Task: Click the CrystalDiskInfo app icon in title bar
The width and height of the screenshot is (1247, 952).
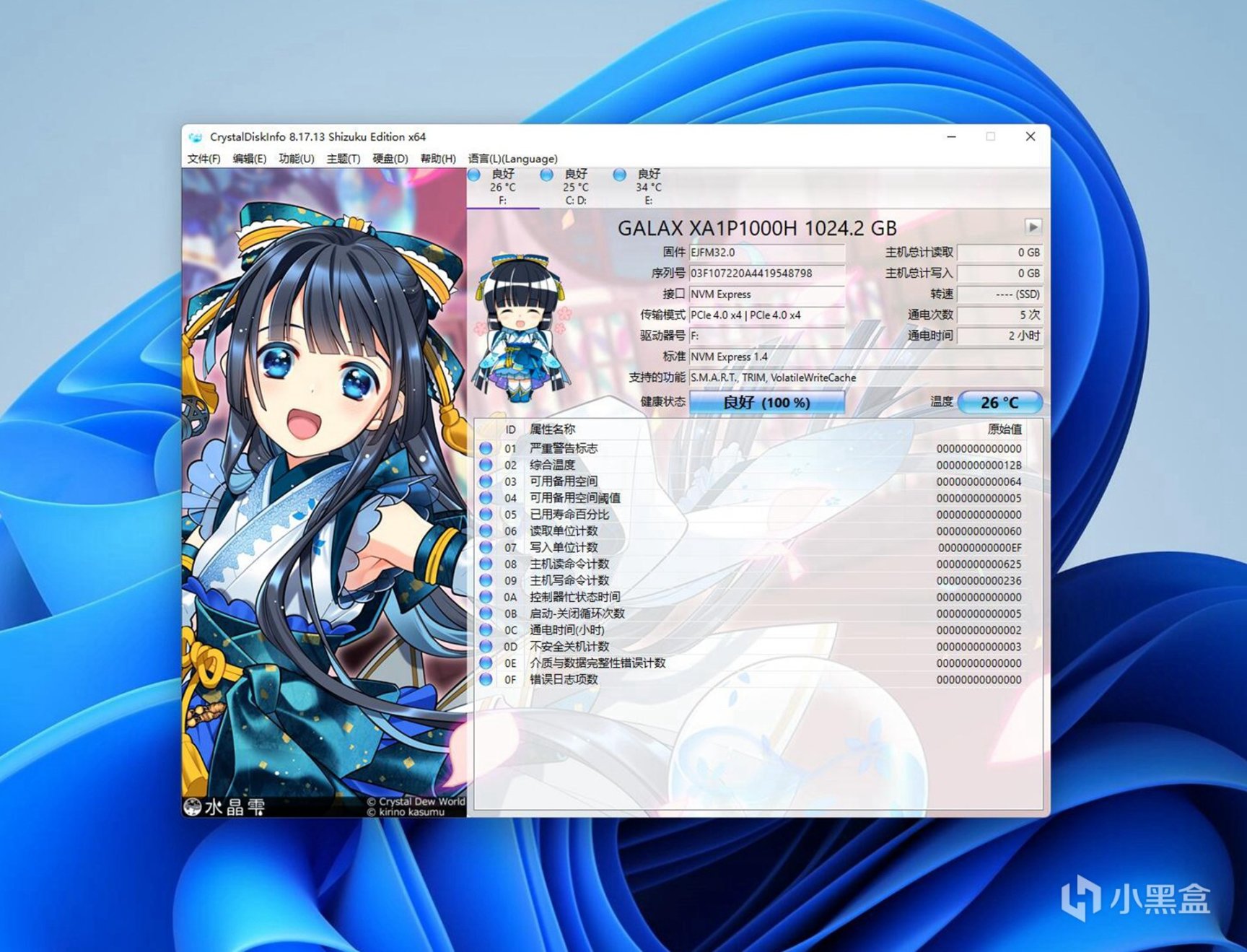Action: point(195,137)
